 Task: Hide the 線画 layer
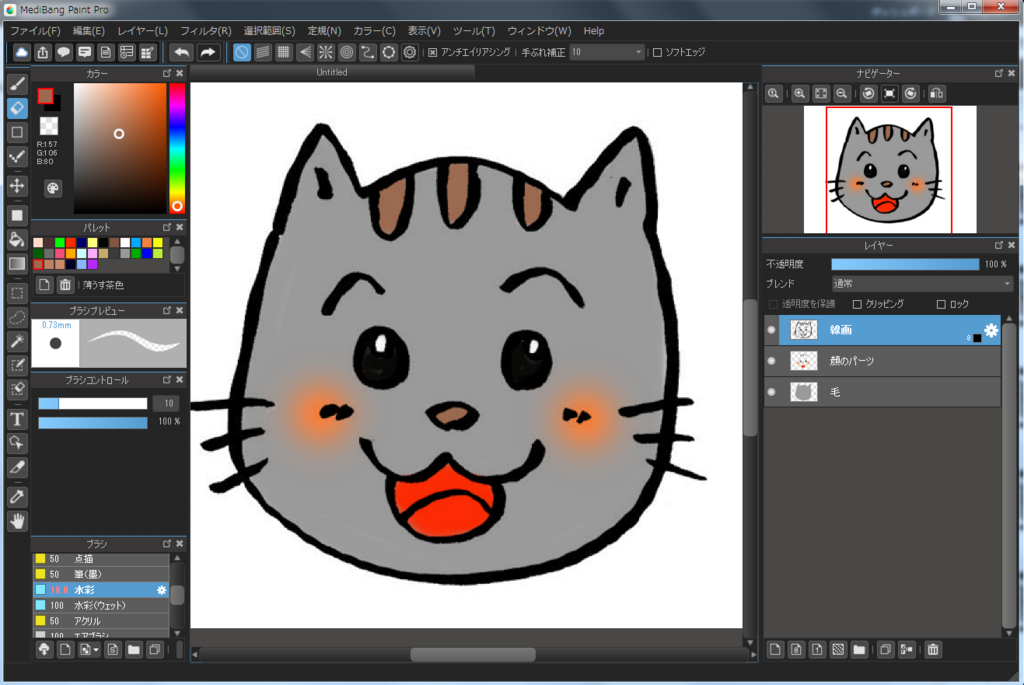771,330
